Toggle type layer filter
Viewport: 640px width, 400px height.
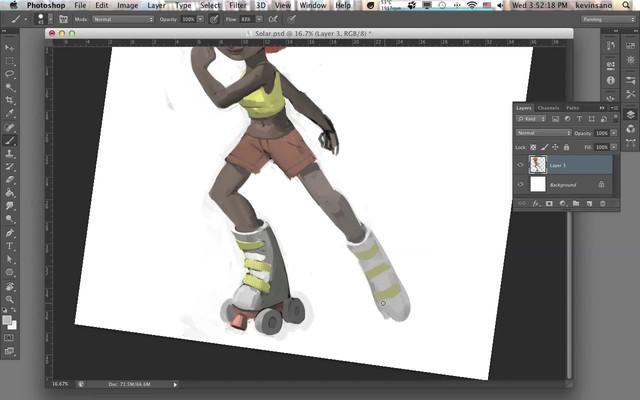pos(579,119)
